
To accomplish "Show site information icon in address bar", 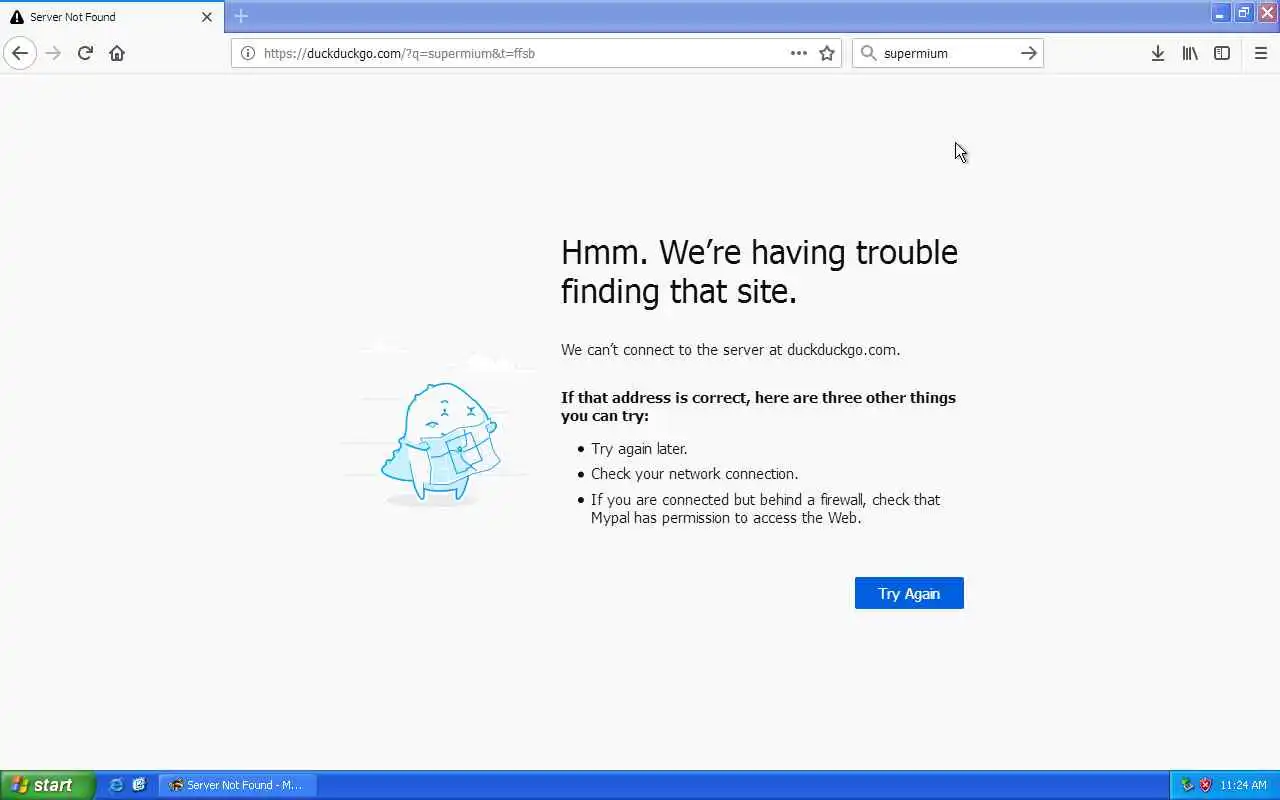I will point(247,53).
